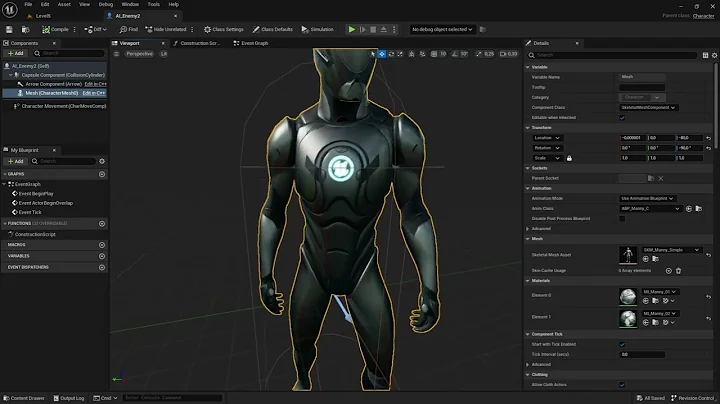Click the Browse to asset toolbar icon
This screenshot has width=720, height=404.
pos(26,29)
